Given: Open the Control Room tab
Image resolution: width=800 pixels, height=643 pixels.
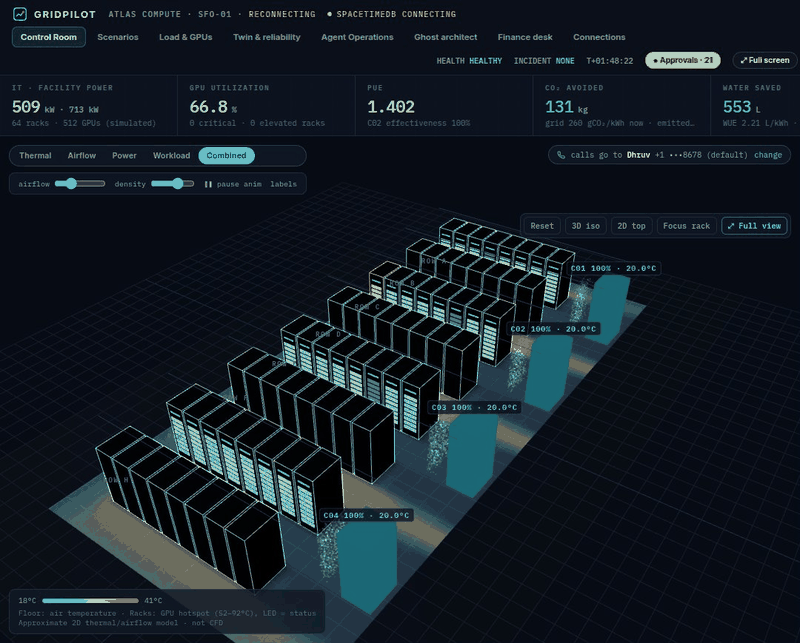Looking at the screenshot, I should tap(48, 37).
